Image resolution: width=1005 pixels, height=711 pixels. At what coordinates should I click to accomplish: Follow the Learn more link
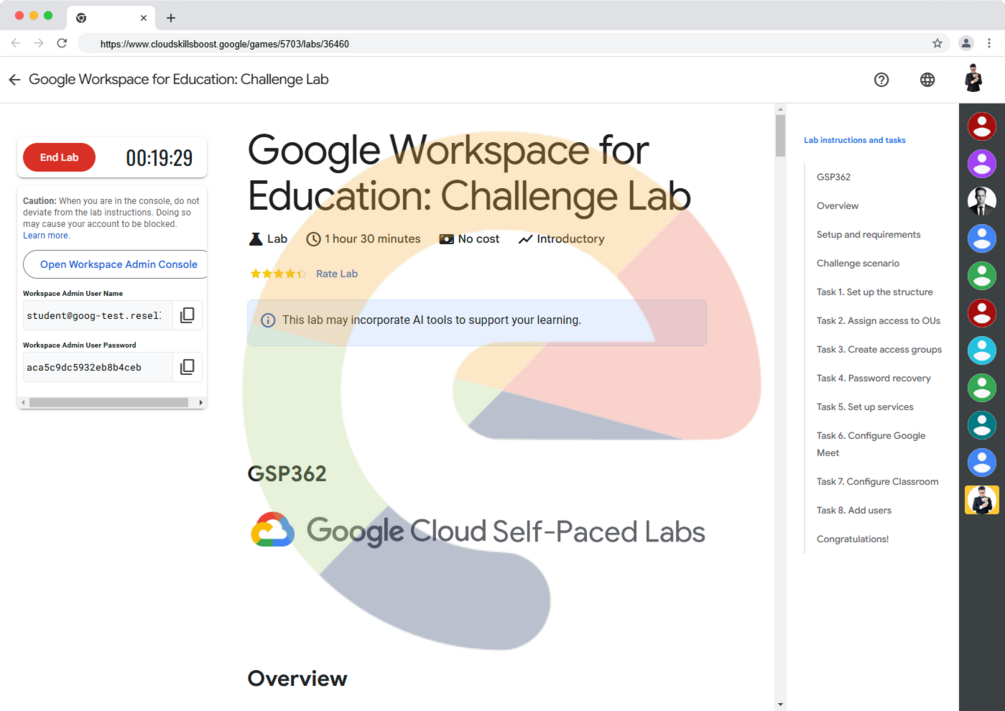(46, 235)
